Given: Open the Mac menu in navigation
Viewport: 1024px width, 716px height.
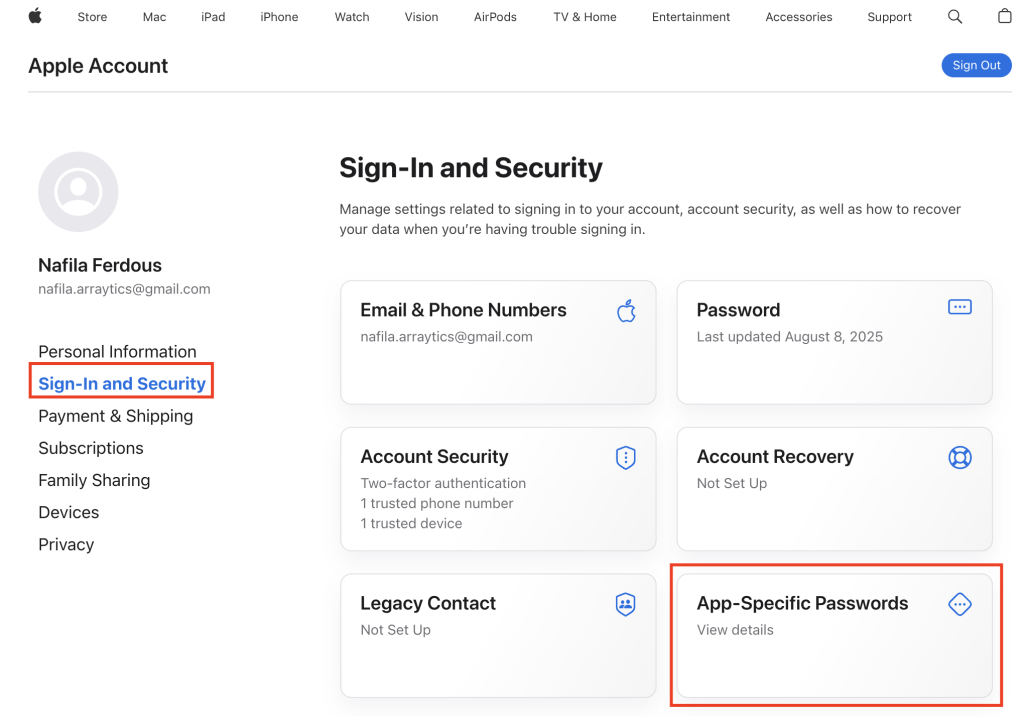Looking at the screenshot, I should pyautogui.click(x=154, y=17).
